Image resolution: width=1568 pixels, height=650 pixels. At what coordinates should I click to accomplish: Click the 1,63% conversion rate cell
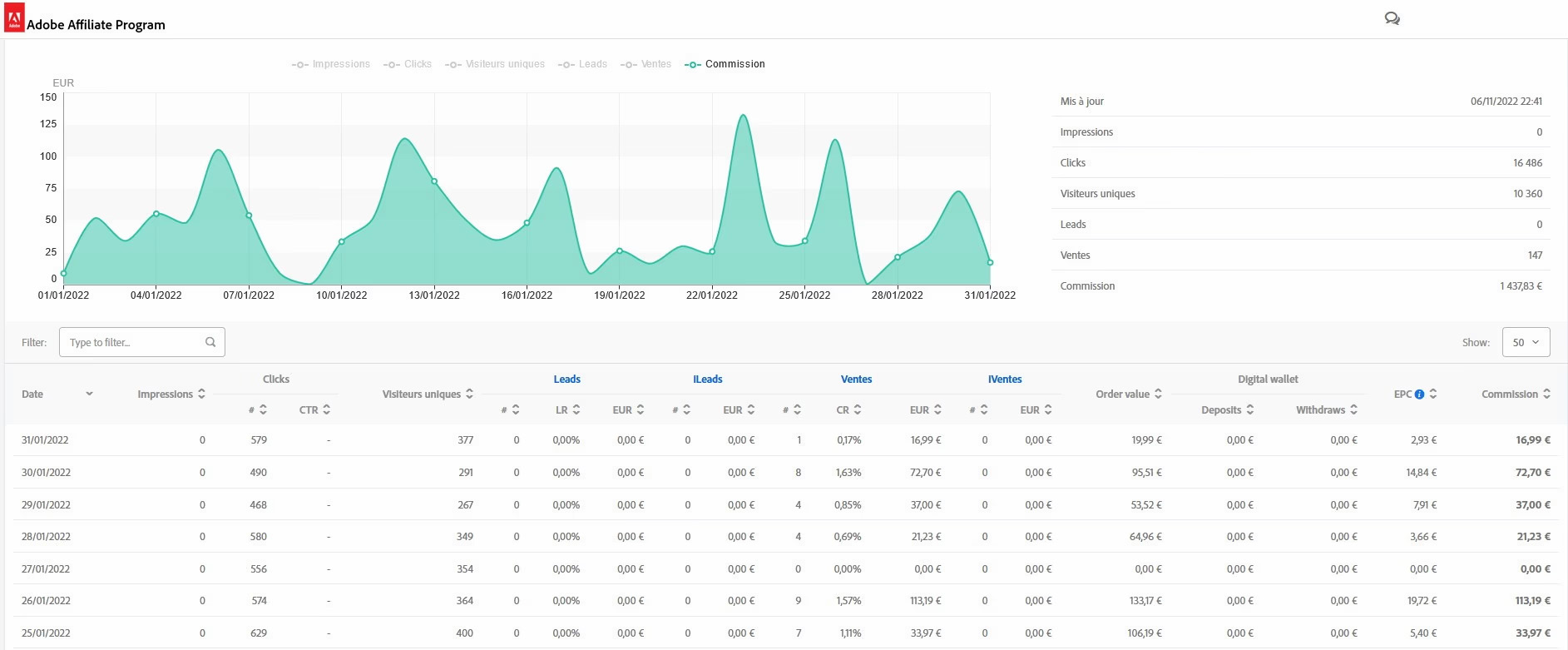[x=848, y=473]
